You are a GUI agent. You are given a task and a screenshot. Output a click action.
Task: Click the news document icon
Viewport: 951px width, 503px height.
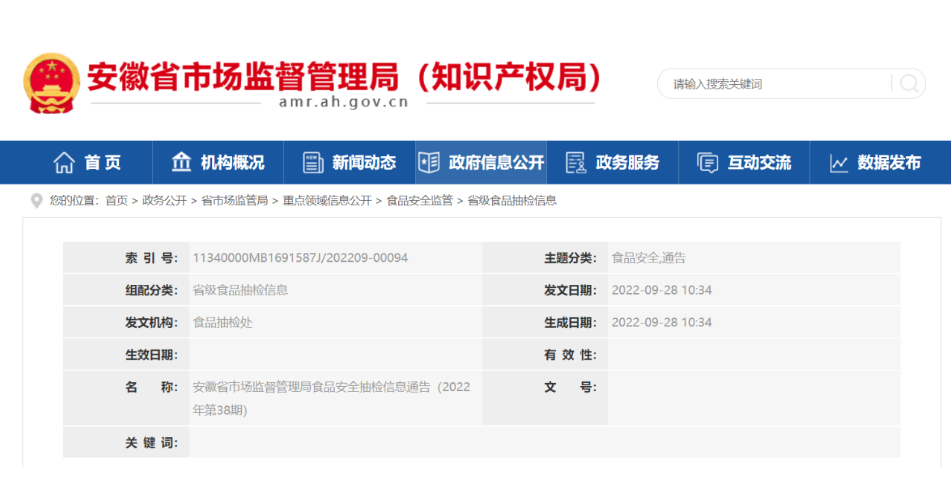click(313, 163)
